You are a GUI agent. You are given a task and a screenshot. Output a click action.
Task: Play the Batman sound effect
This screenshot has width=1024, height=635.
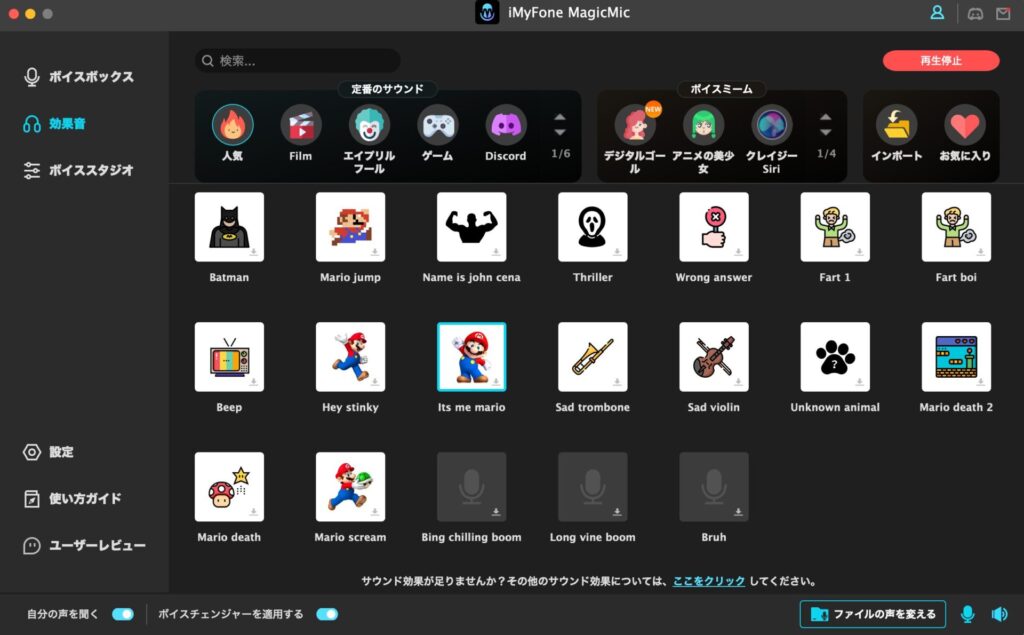click(229, 227)
